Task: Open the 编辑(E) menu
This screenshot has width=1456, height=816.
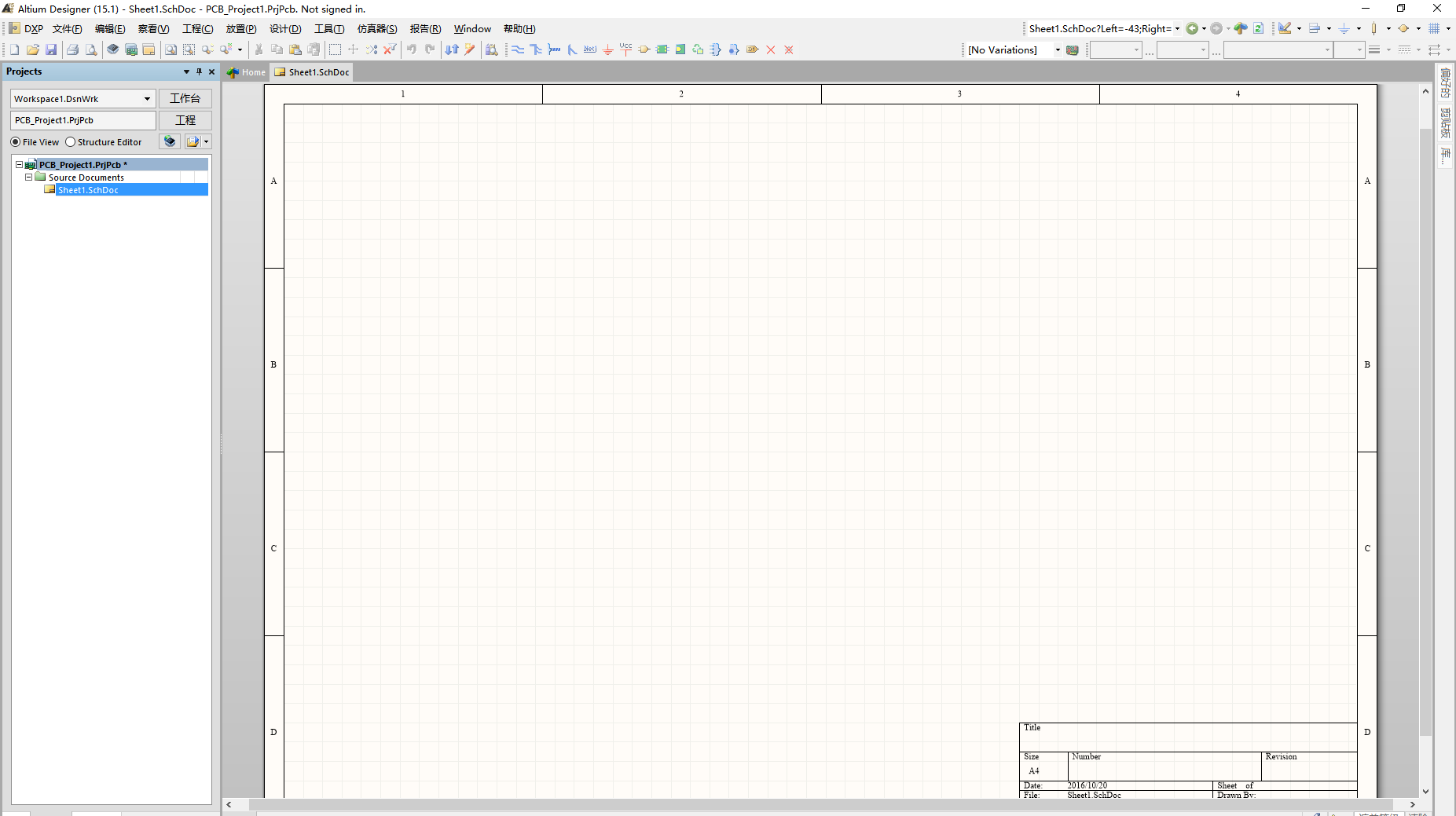Action: [110, 29]
